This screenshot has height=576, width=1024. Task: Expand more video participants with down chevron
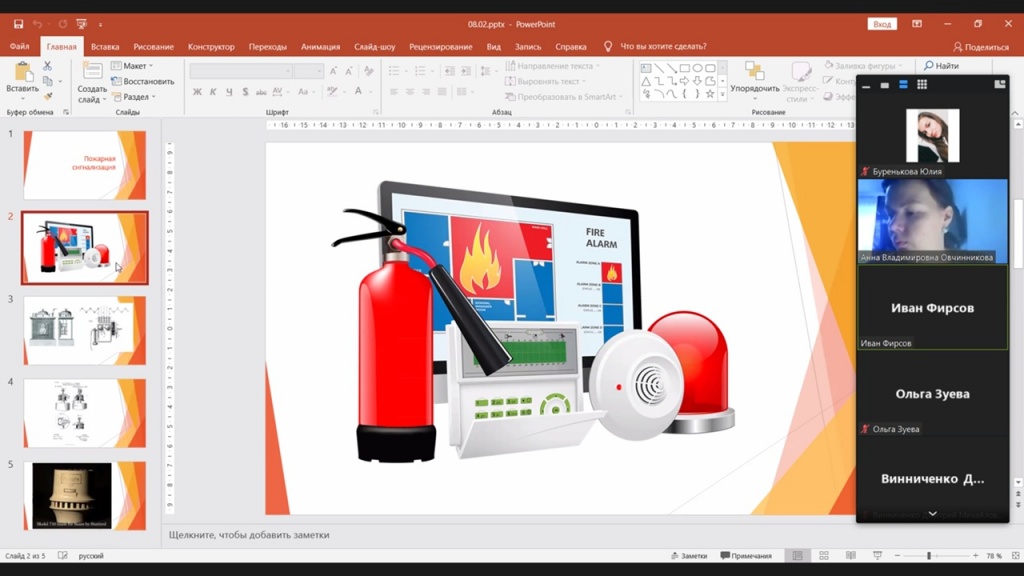[x=932, y=514]
